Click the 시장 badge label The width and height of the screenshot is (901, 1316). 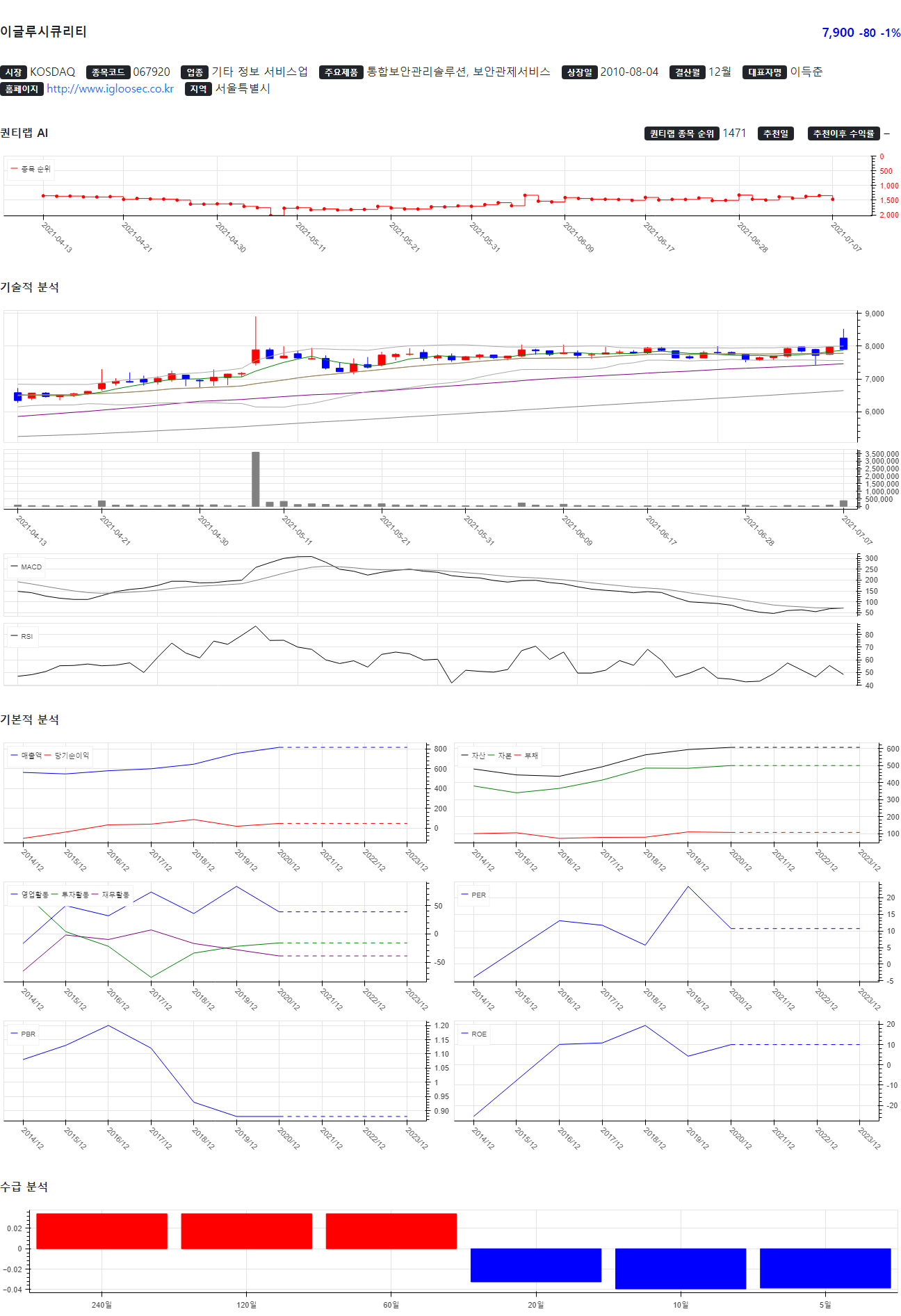[13, 72]
